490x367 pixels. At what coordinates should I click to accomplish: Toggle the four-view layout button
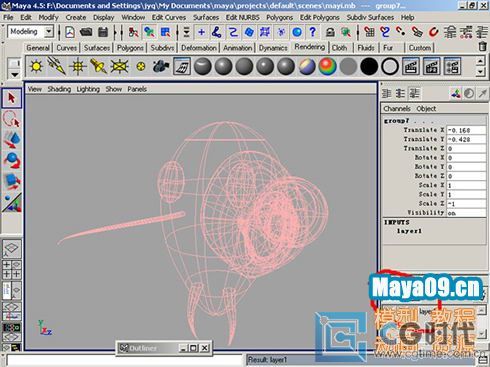12,269
